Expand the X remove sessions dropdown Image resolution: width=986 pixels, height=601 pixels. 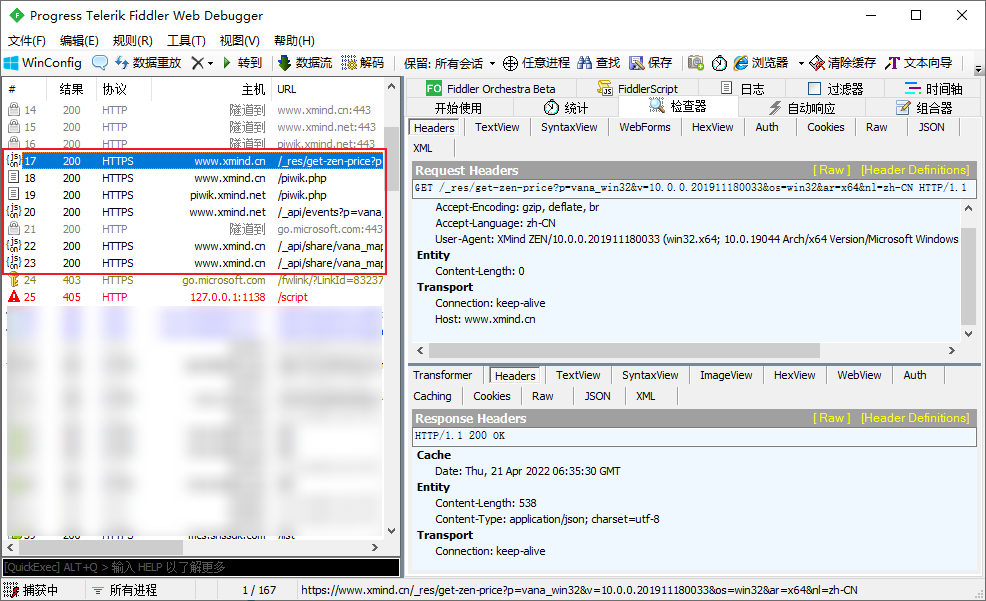(x=202, y=62)
